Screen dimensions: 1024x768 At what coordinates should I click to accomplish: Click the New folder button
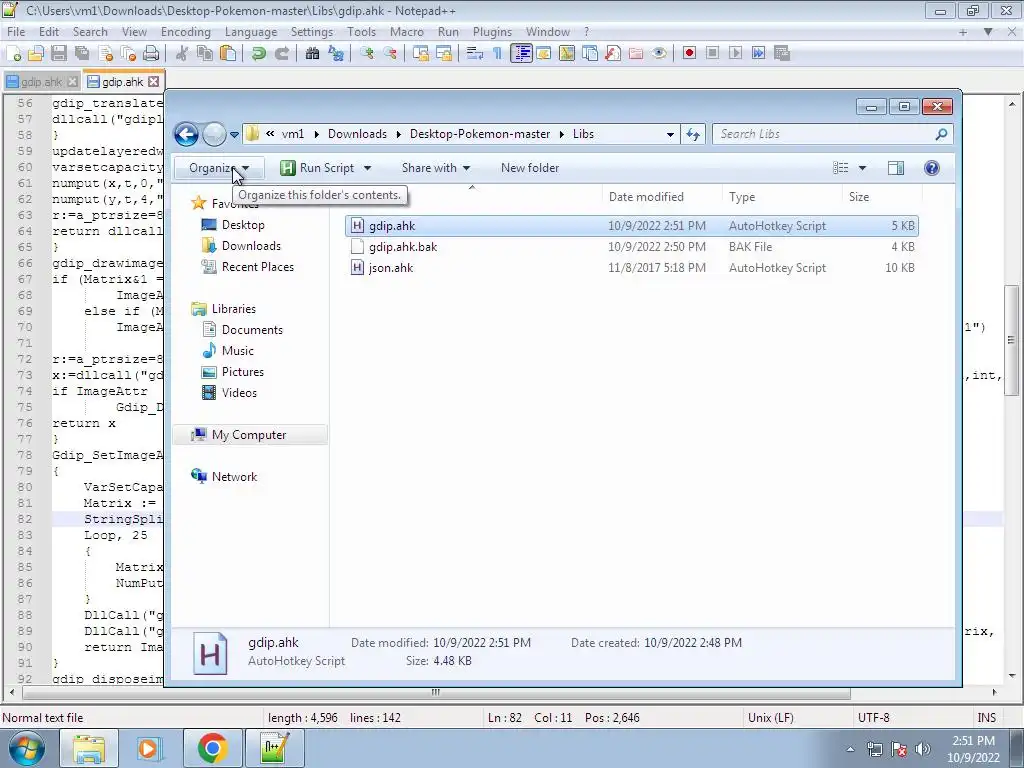pos(530,168)
